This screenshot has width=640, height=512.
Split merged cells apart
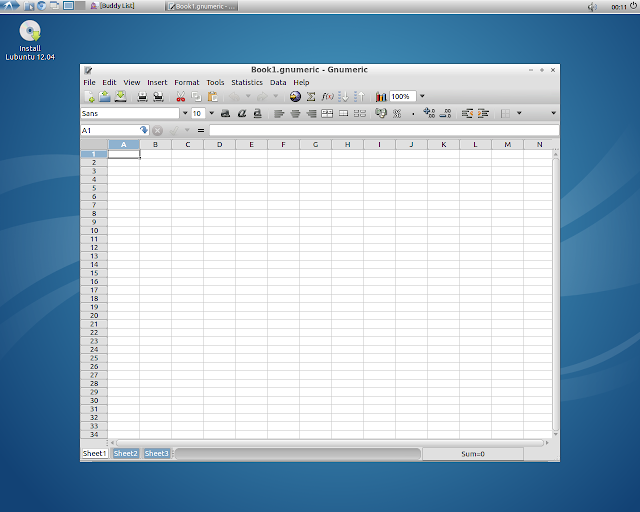360,114
